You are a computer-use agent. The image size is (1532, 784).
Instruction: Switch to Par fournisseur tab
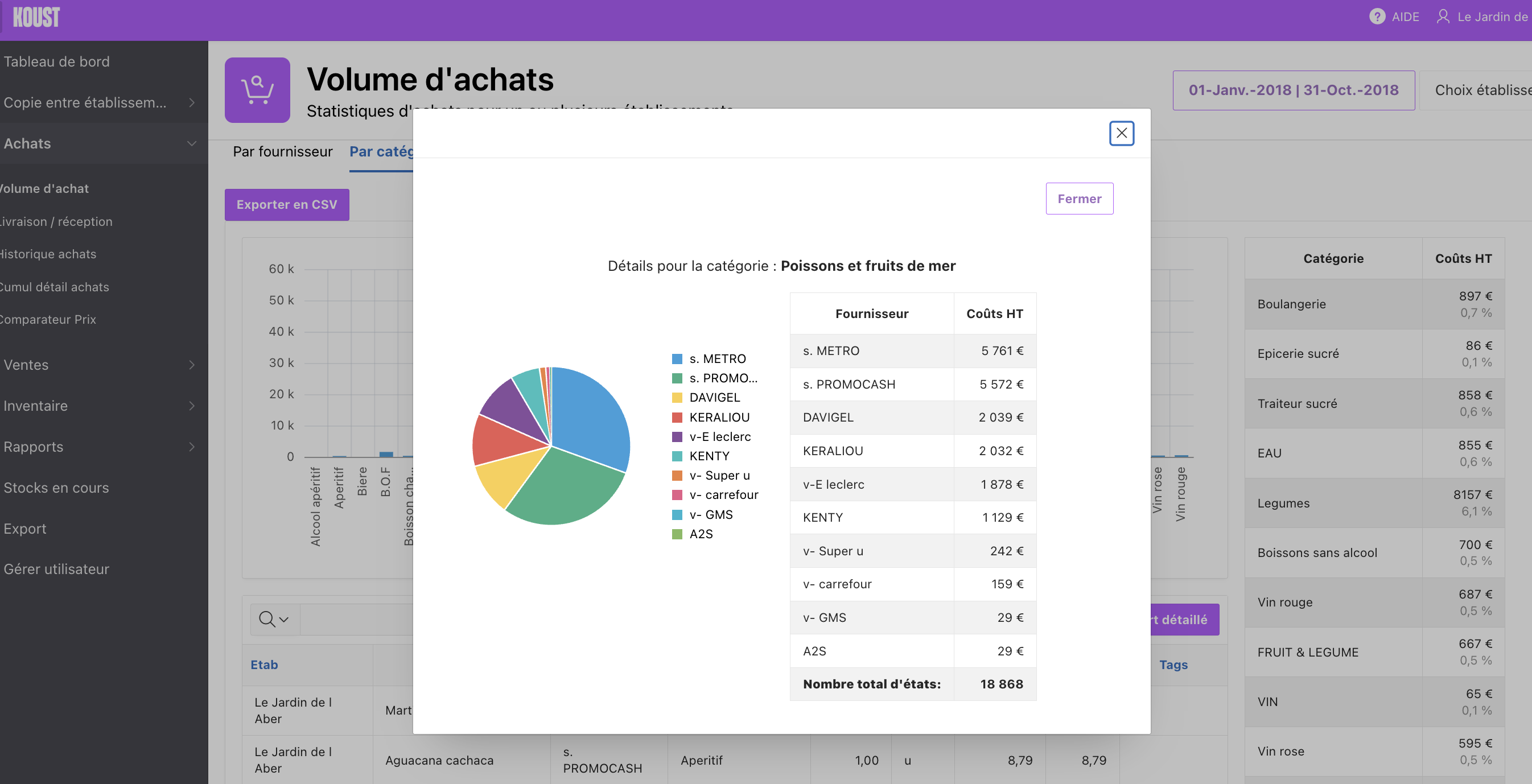[x=282, y=151]
